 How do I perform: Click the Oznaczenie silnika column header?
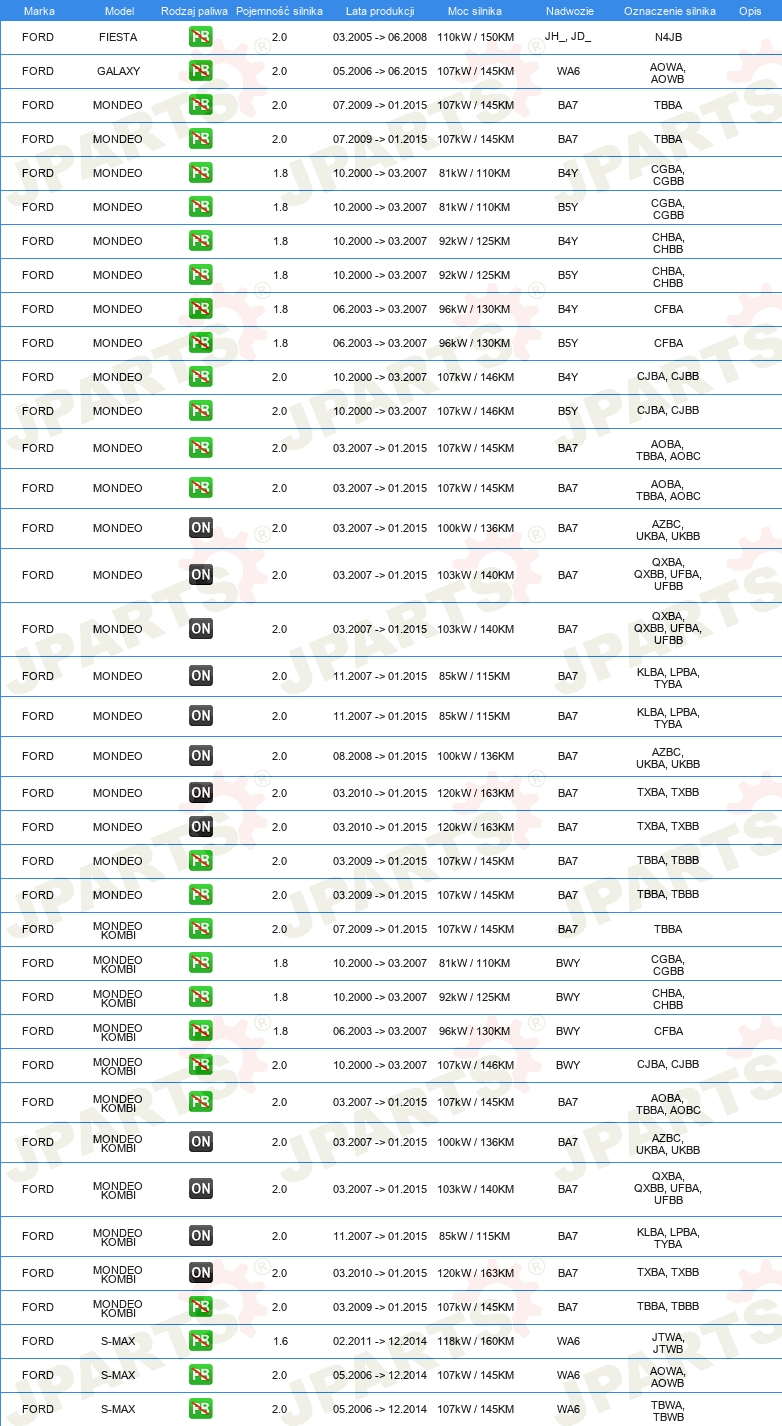[x=669, y=10]
